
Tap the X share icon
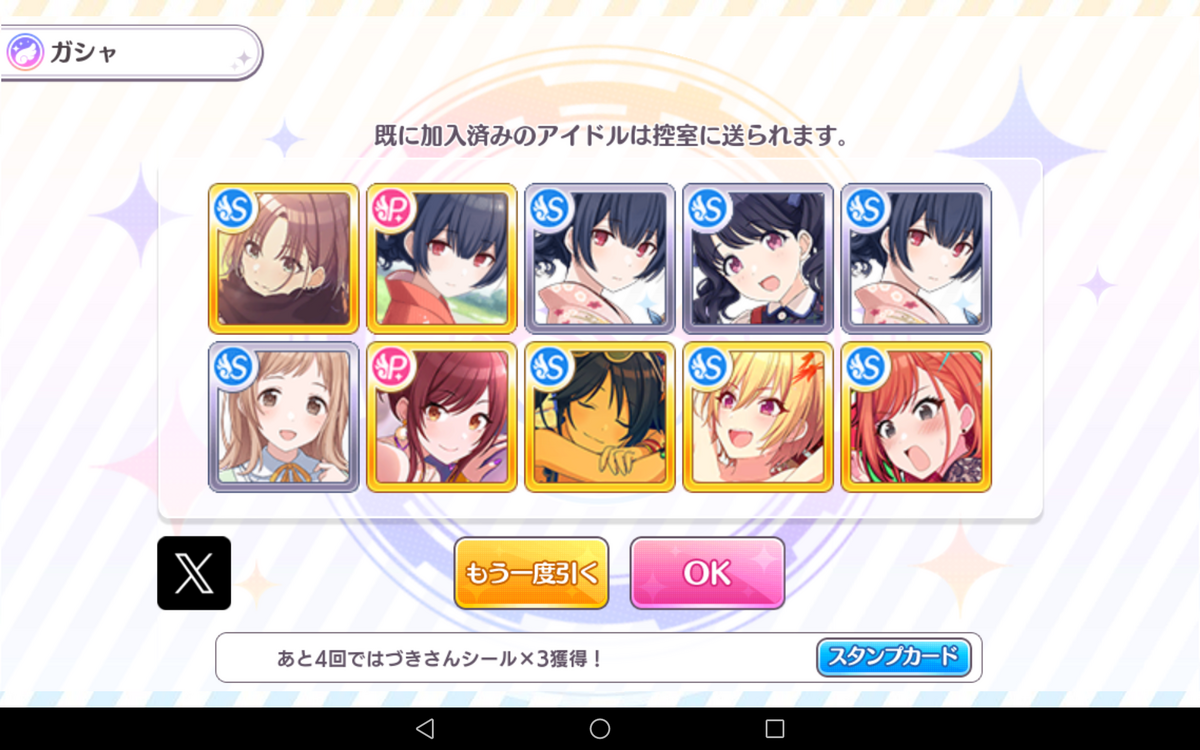194,573
